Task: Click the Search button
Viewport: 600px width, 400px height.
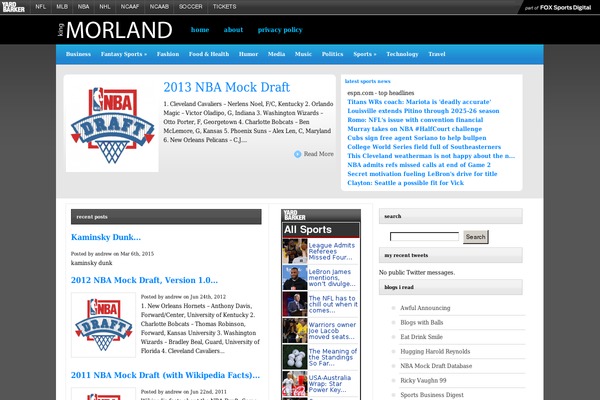Action: point(476,237)
